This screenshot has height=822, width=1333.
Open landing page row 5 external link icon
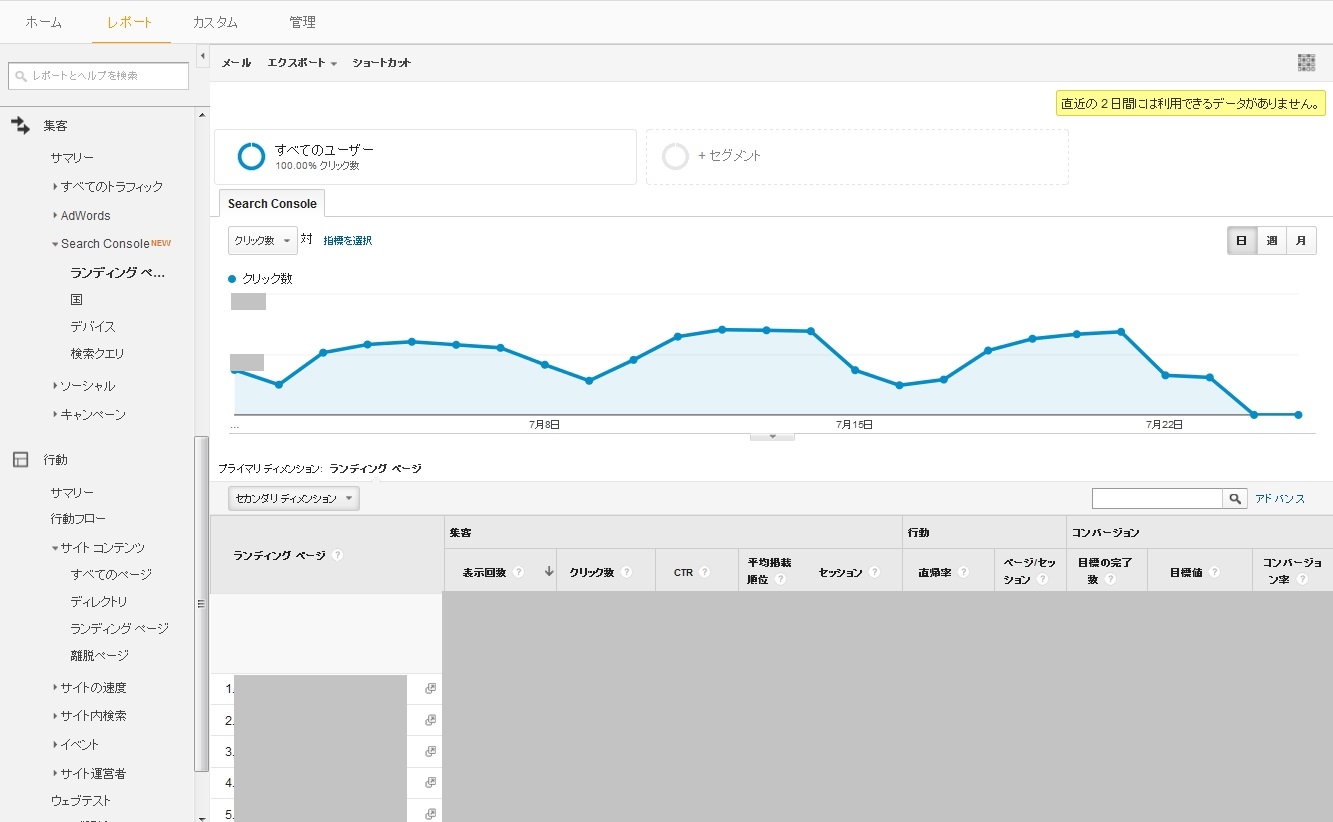point(430,814)
